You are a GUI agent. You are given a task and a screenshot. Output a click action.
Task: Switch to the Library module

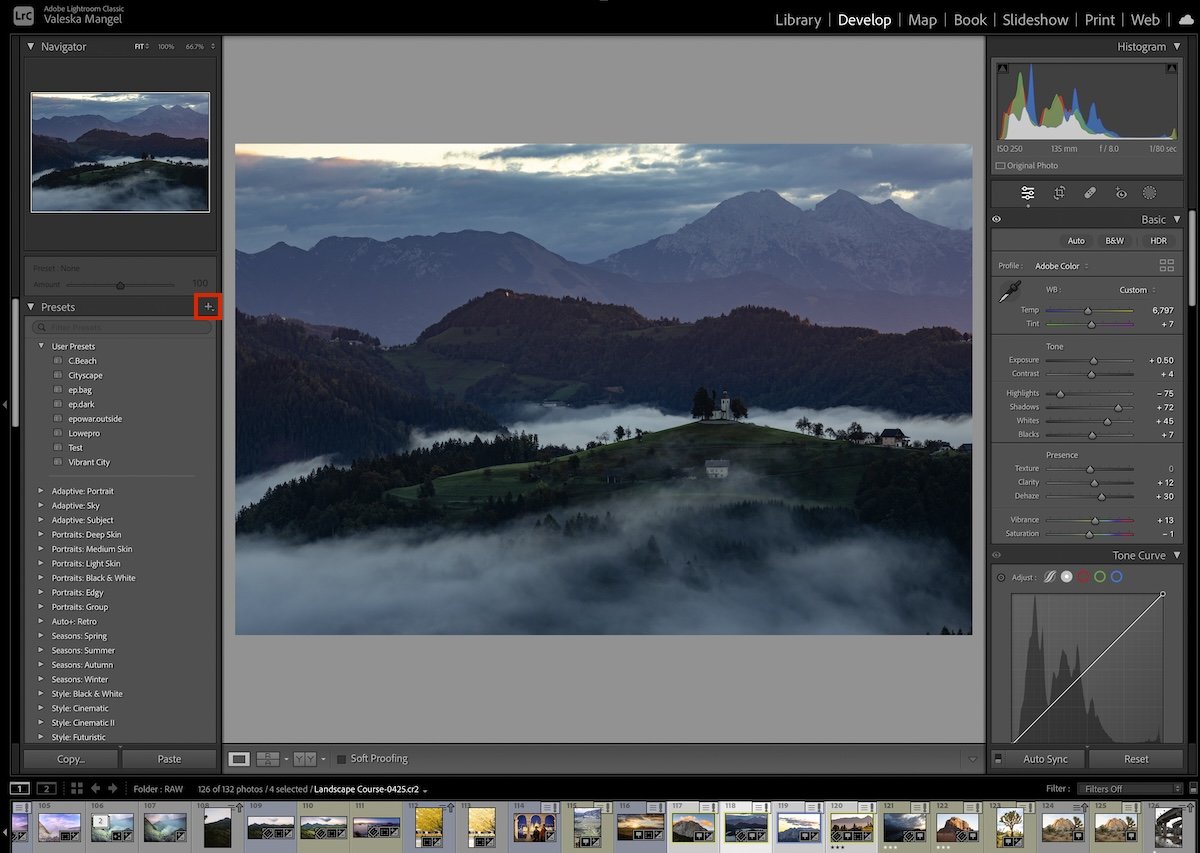(798, 20)
